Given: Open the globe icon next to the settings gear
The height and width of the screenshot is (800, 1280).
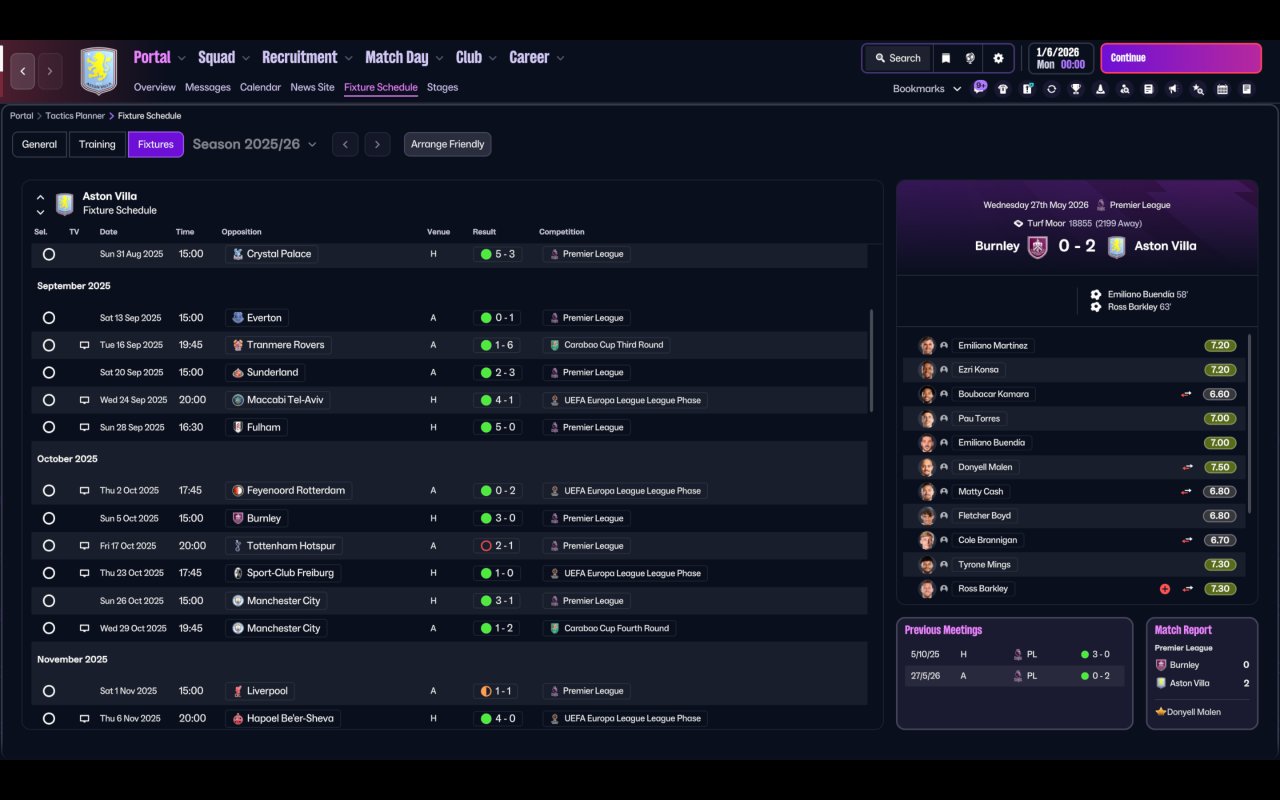Looking at the screenshot, I should [970, 58].
